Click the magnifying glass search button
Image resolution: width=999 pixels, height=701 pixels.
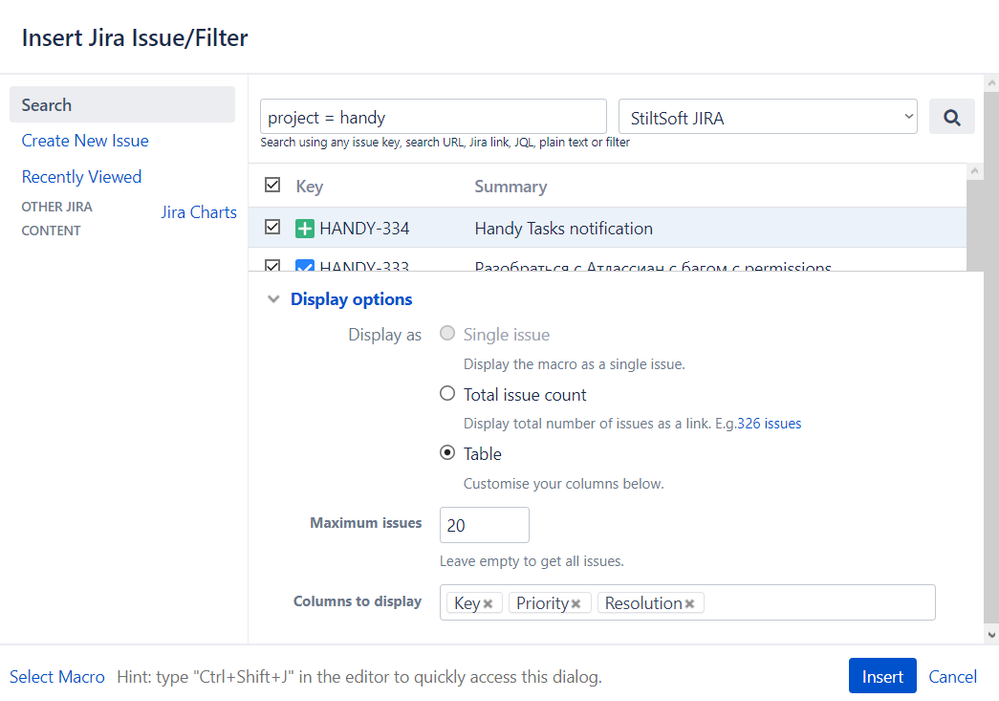click(951, 117)
